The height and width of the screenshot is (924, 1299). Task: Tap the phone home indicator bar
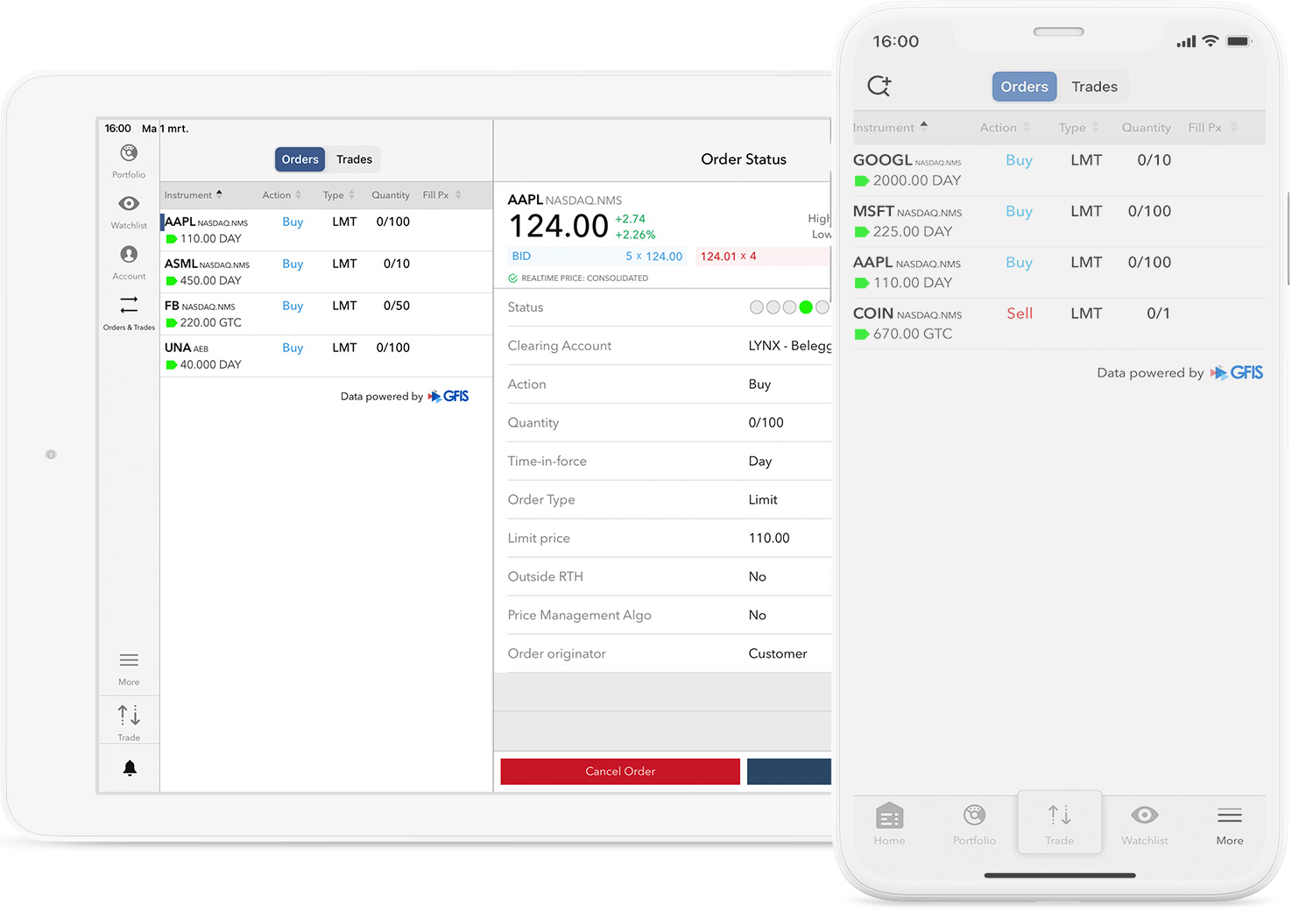pos(1060,875)
